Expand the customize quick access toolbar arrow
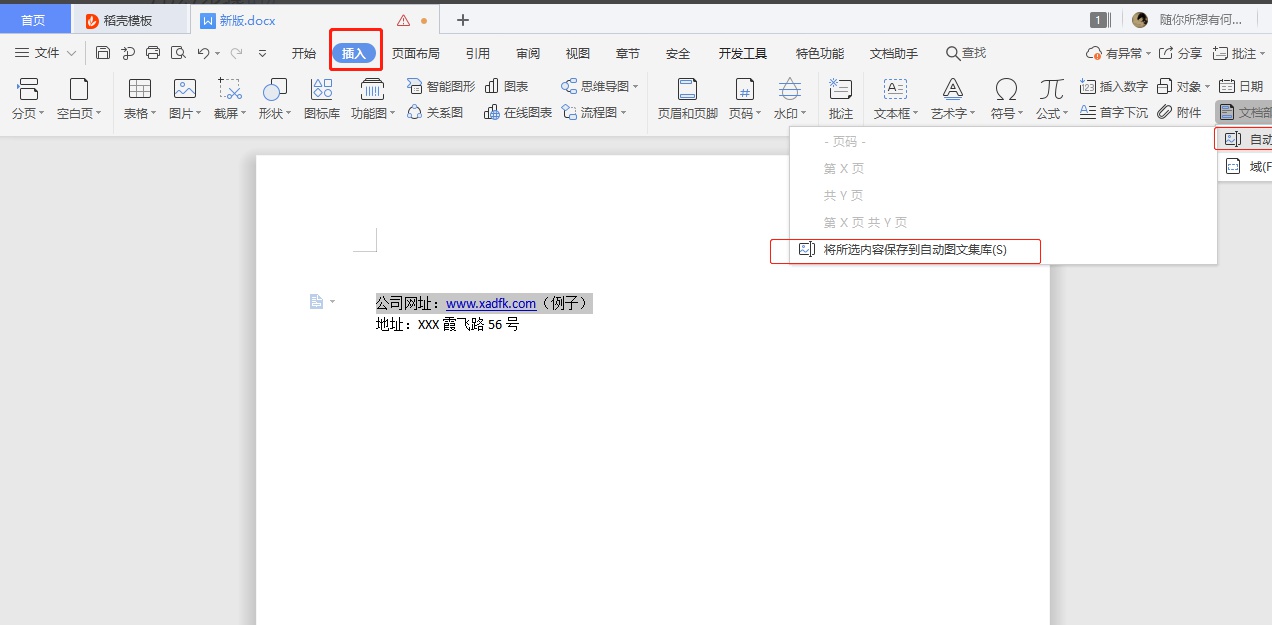 click(x=263, y=53)
